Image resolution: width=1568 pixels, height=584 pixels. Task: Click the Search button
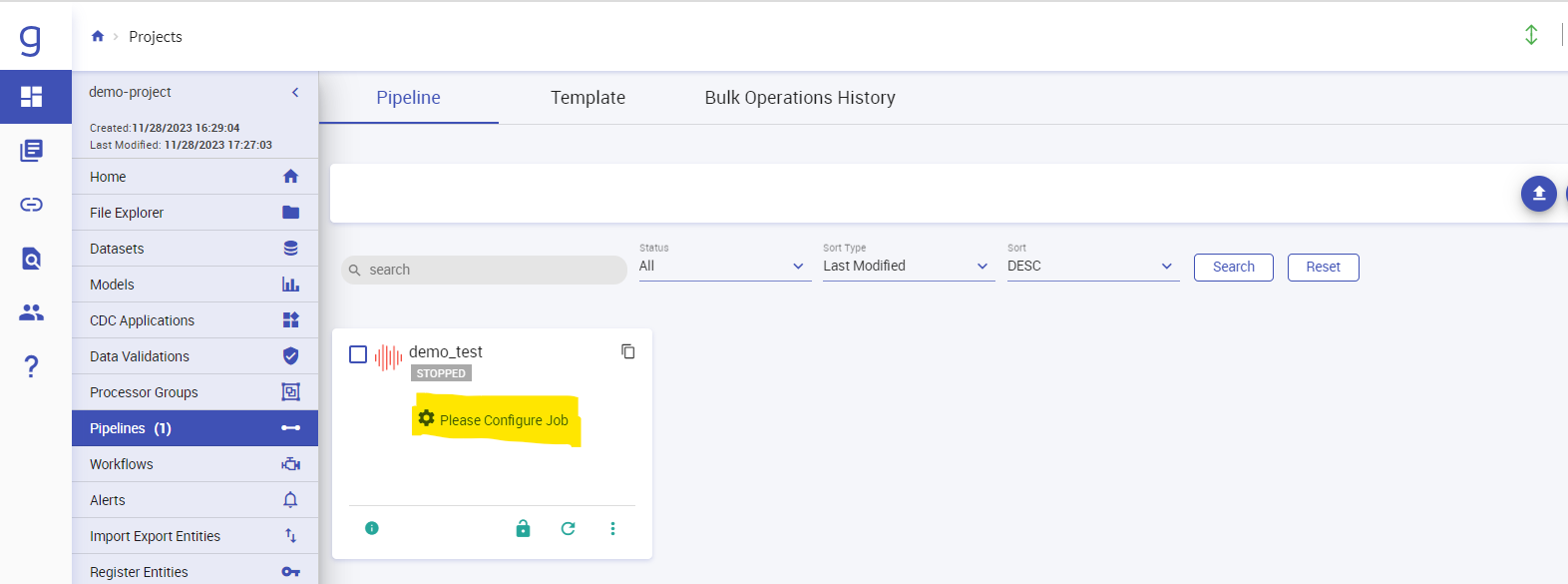[x=1233, y=268]
